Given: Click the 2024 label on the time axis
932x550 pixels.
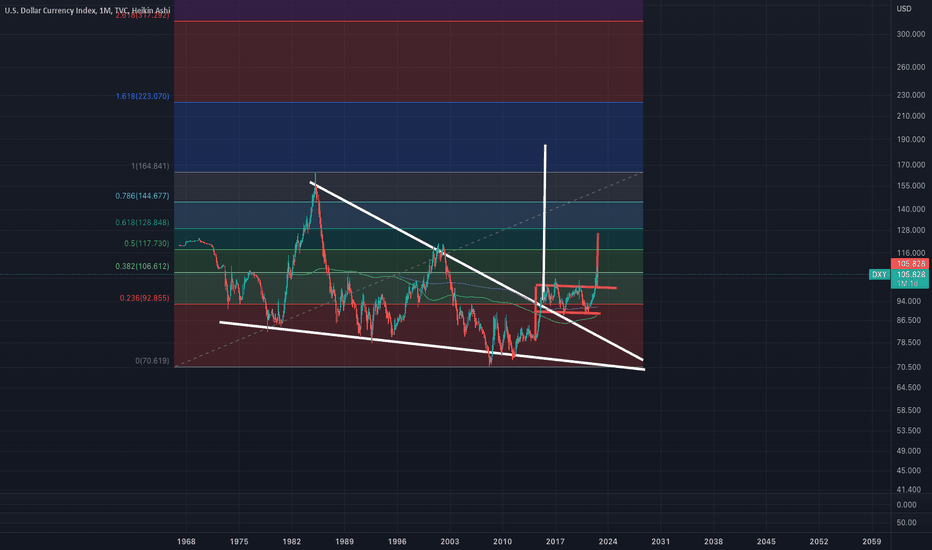Looking at the screenshot, I should click(607, 542).
